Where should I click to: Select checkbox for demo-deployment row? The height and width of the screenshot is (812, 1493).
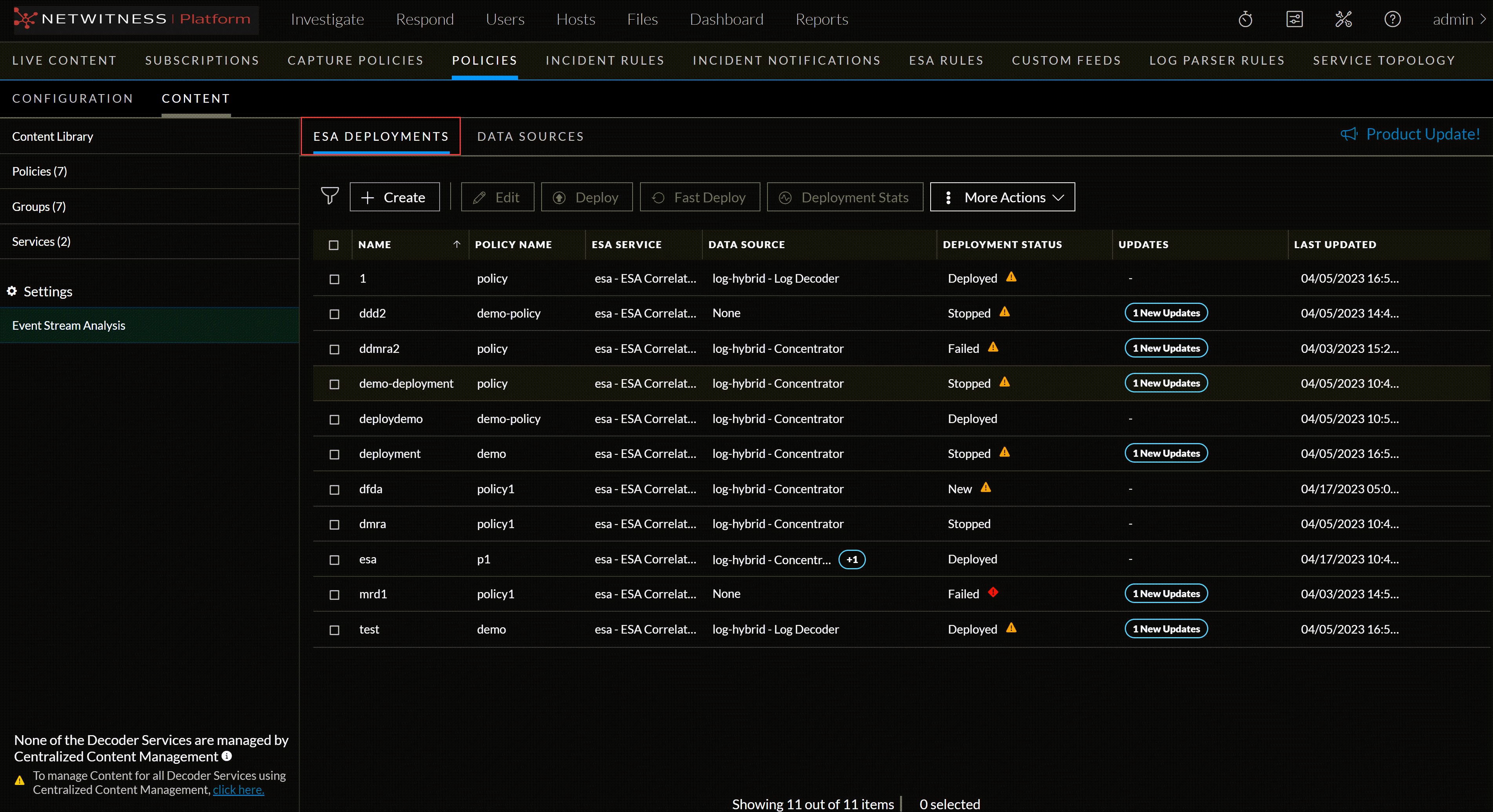[x=335, y=384]
